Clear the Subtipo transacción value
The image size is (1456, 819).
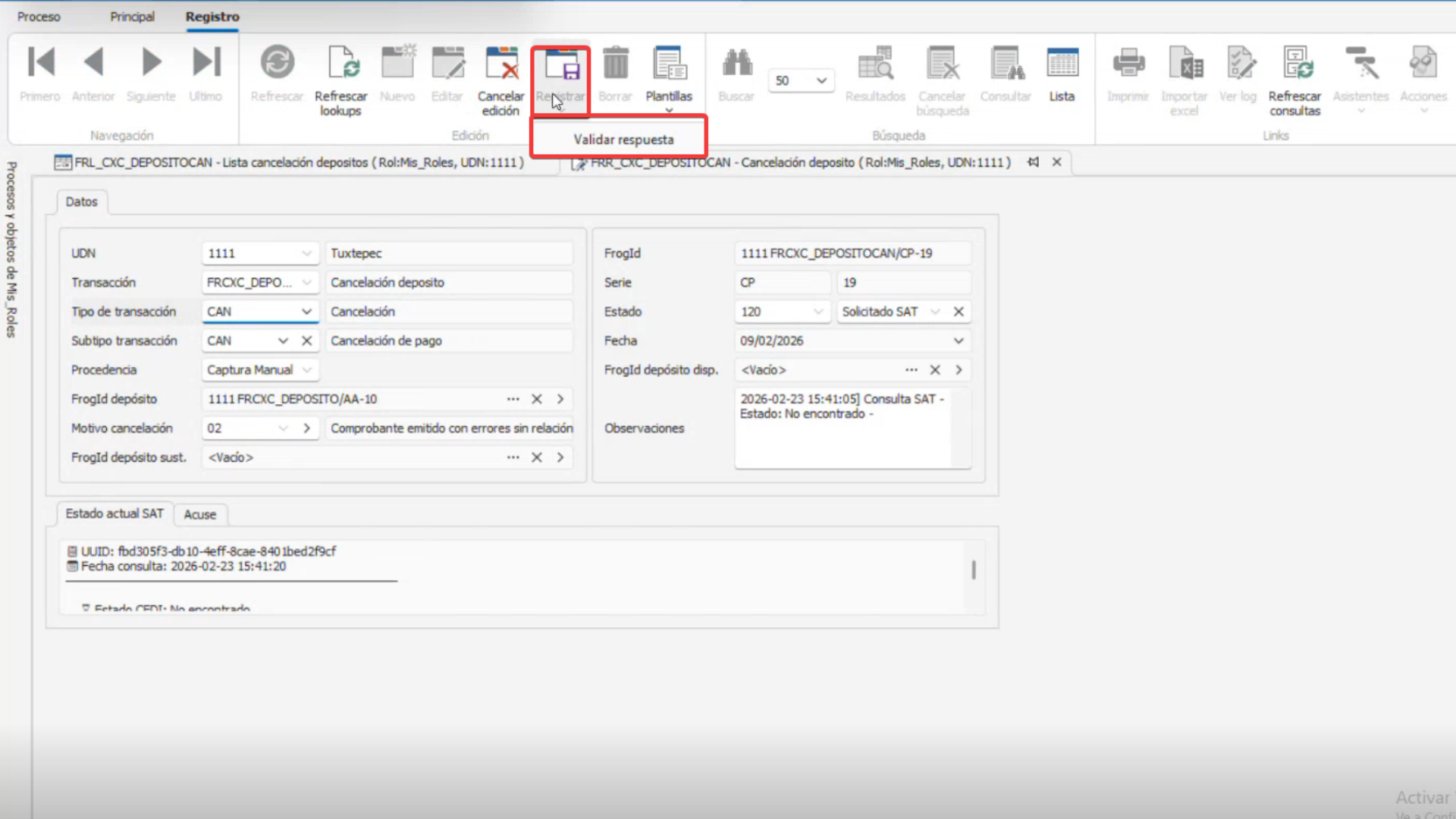[306, 340]
